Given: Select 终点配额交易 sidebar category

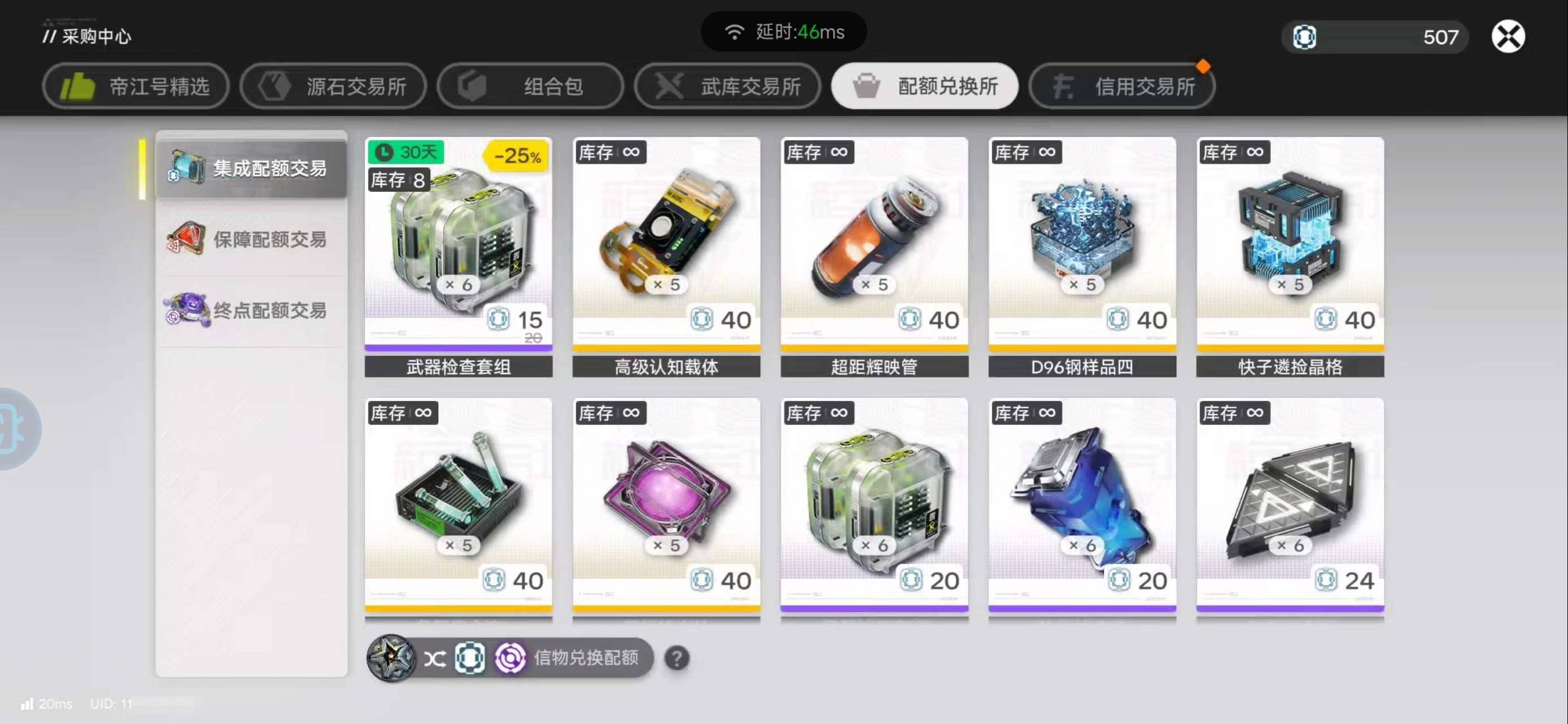Looking at the screenshot, I should tap(251, 310).
